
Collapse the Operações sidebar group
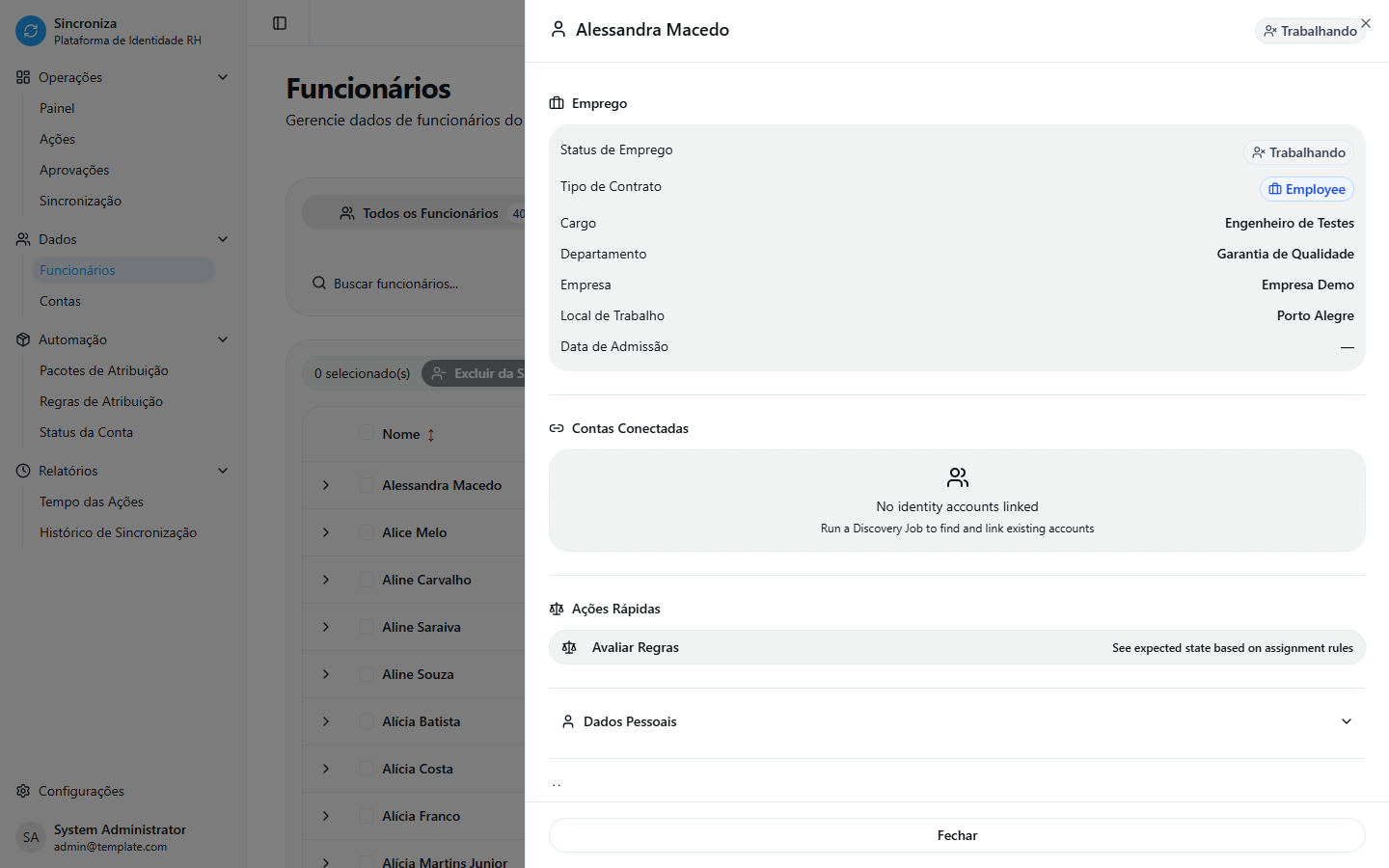(223, 77)
